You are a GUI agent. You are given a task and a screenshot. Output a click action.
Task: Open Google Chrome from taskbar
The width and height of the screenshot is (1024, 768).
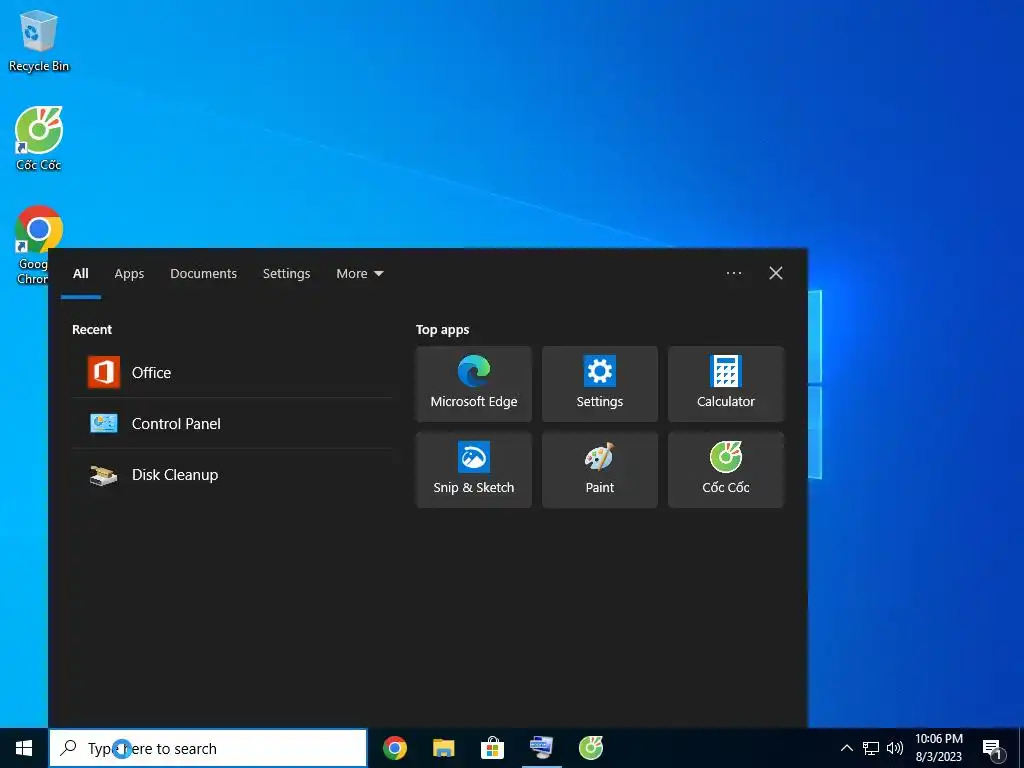point(394,748)
